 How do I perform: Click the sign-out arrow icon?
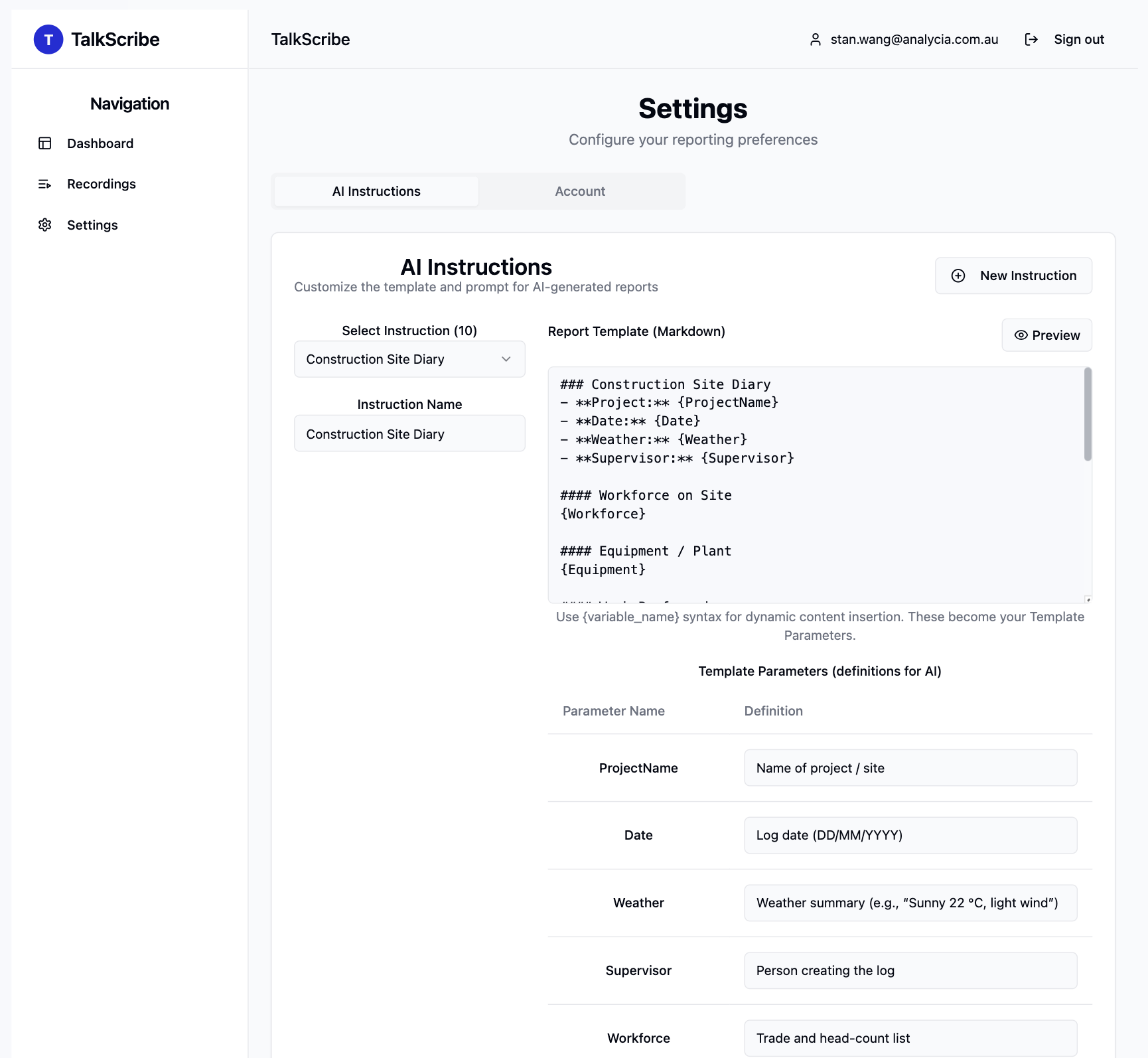(x=1031, y=40)
